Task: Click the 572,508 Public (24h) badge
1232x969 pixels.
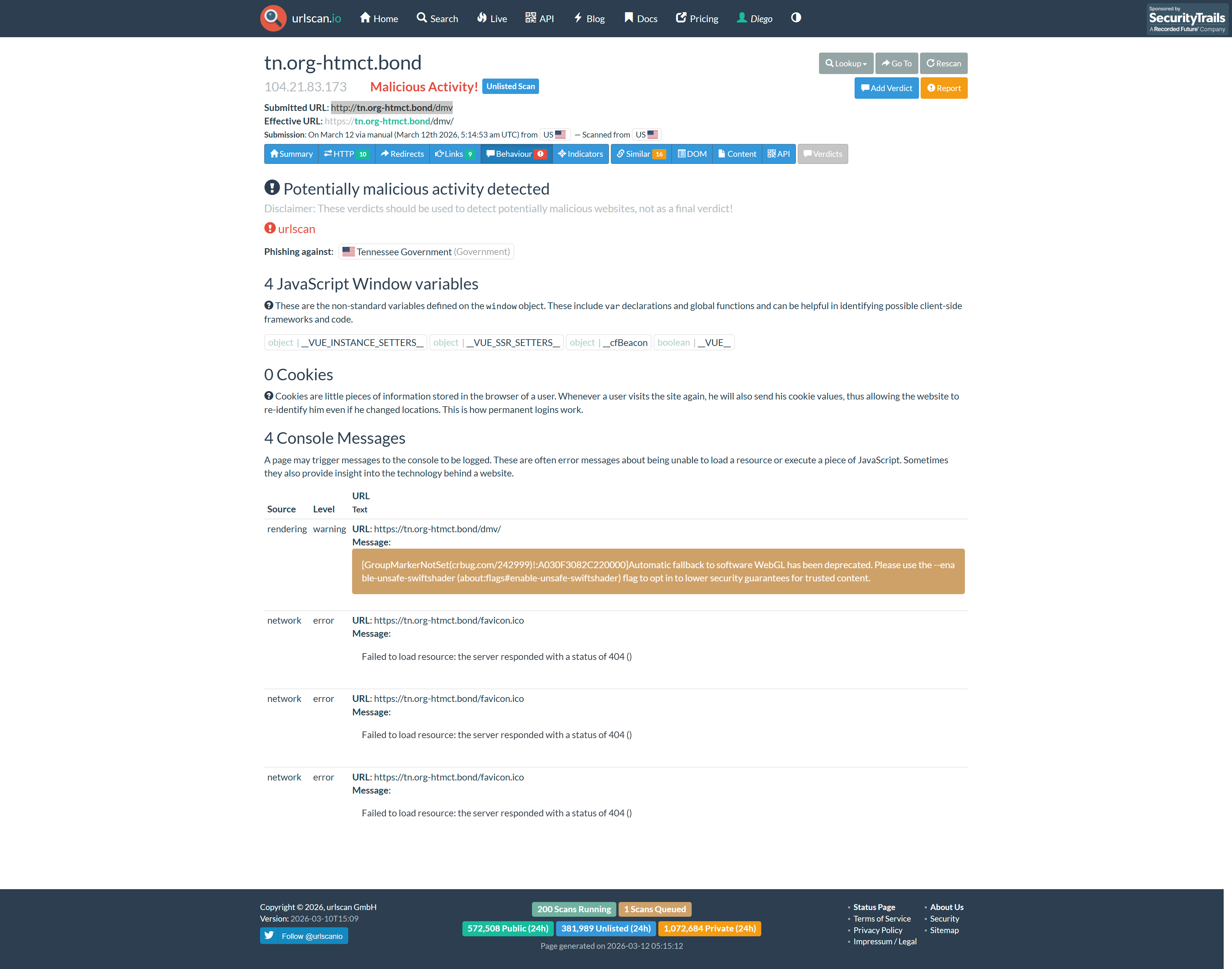Action: click(x=508, y=928)
